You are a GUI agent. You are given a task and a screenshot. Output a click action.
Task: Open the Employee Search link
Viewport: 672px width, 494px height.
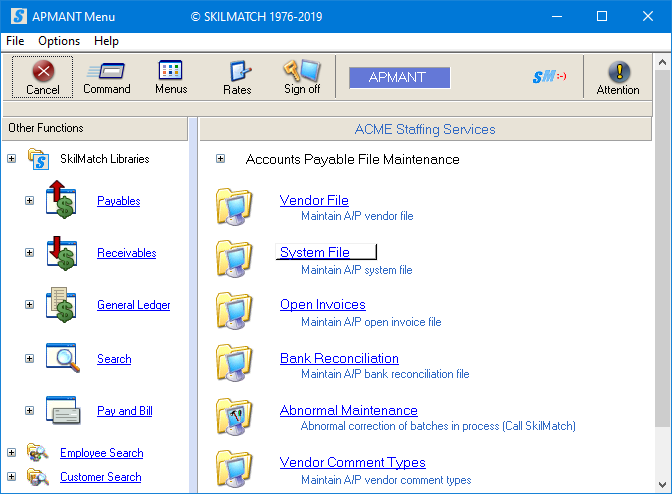[x=102, y=453]
